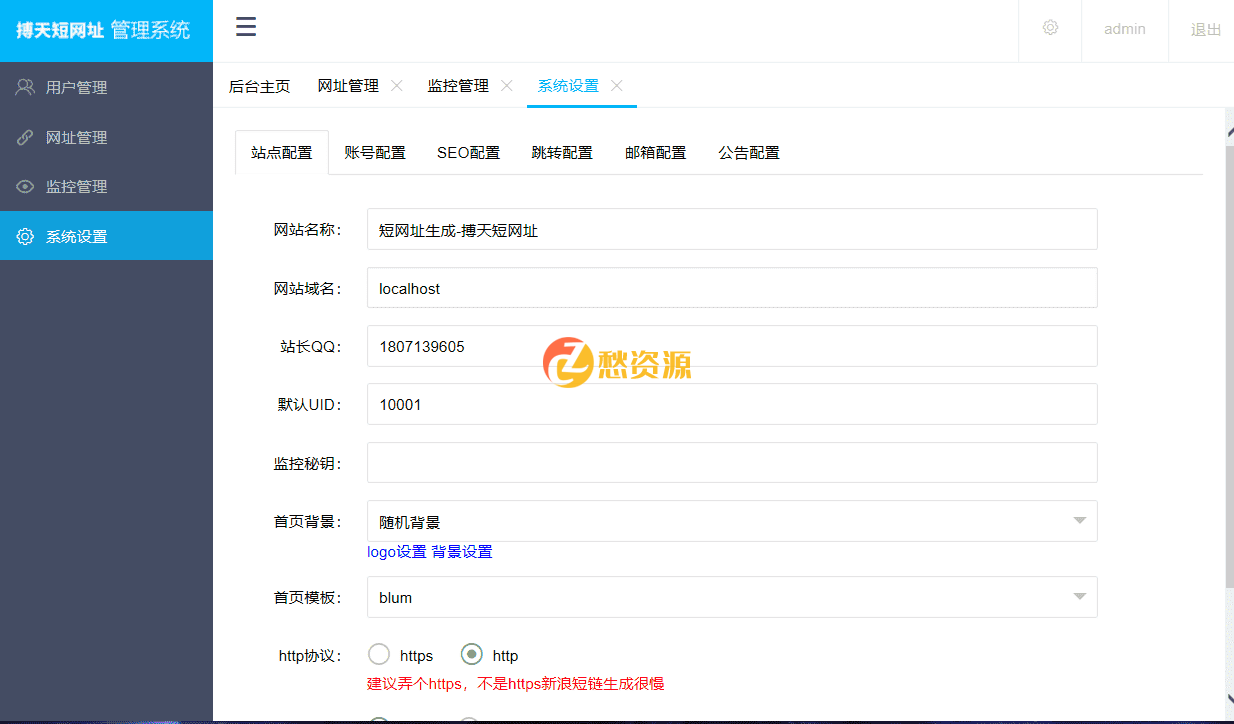The height and width of the screenshot is (724, 1234).
Task: Click the 背景设置 link
Action: 464,551
